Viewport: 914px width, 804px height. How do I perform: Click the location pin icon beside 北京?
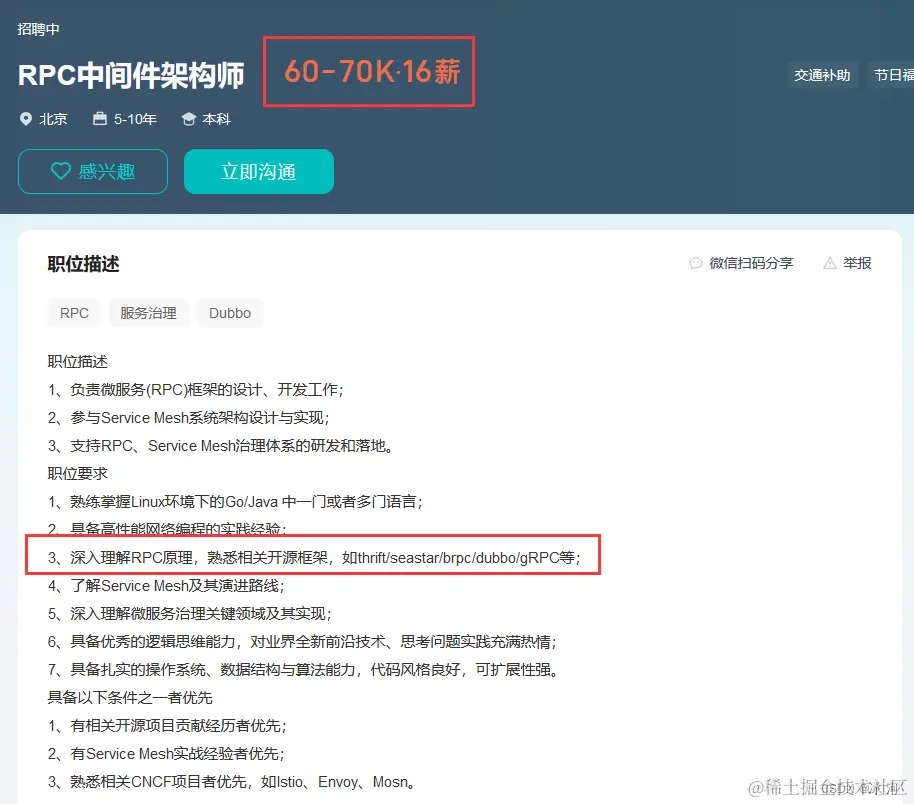26,119
